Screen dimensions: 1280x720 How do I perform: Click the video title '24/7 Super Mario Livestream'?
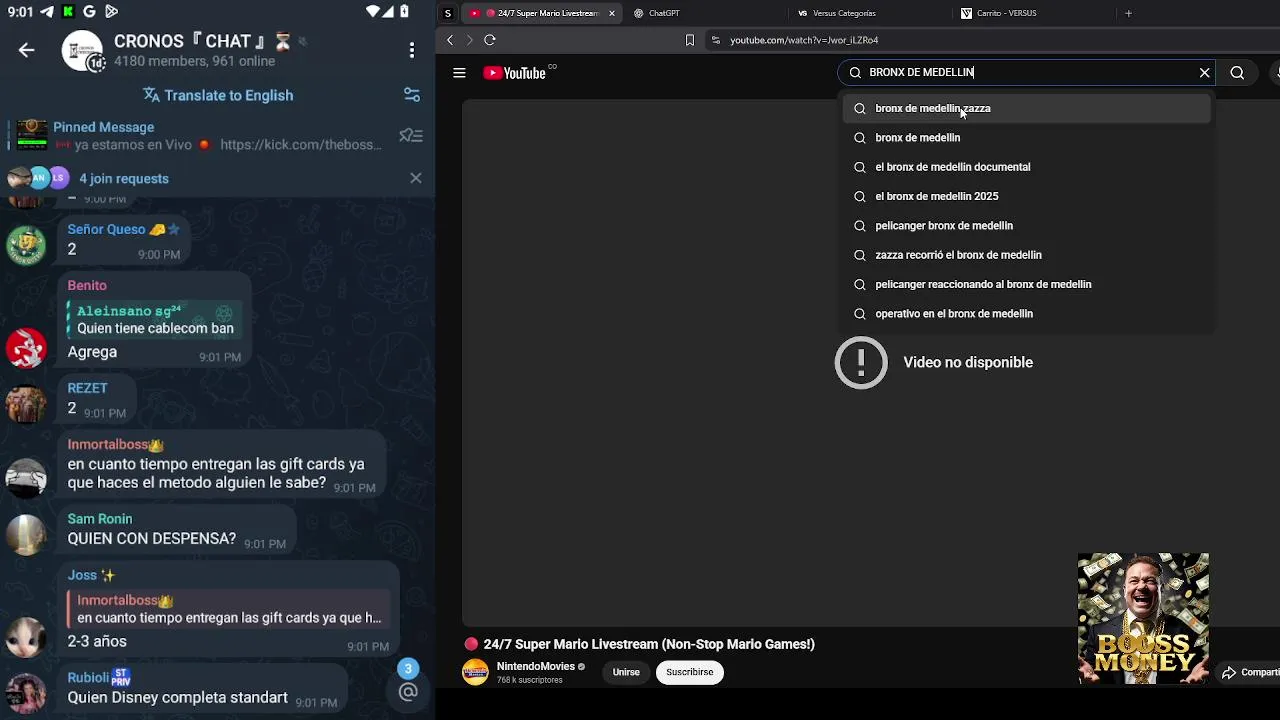pos(649,644)
